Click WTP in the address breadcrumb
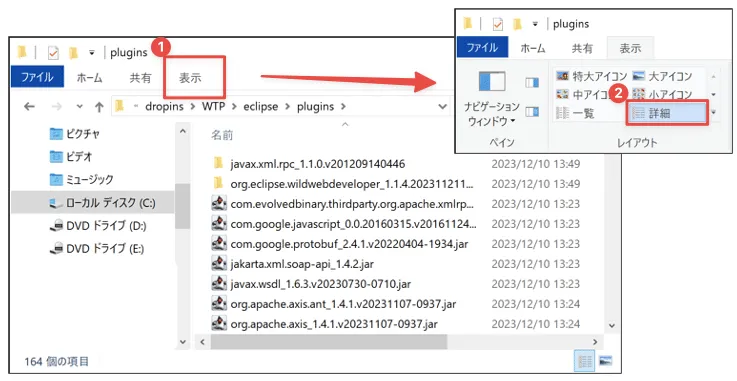 [213, 107]
